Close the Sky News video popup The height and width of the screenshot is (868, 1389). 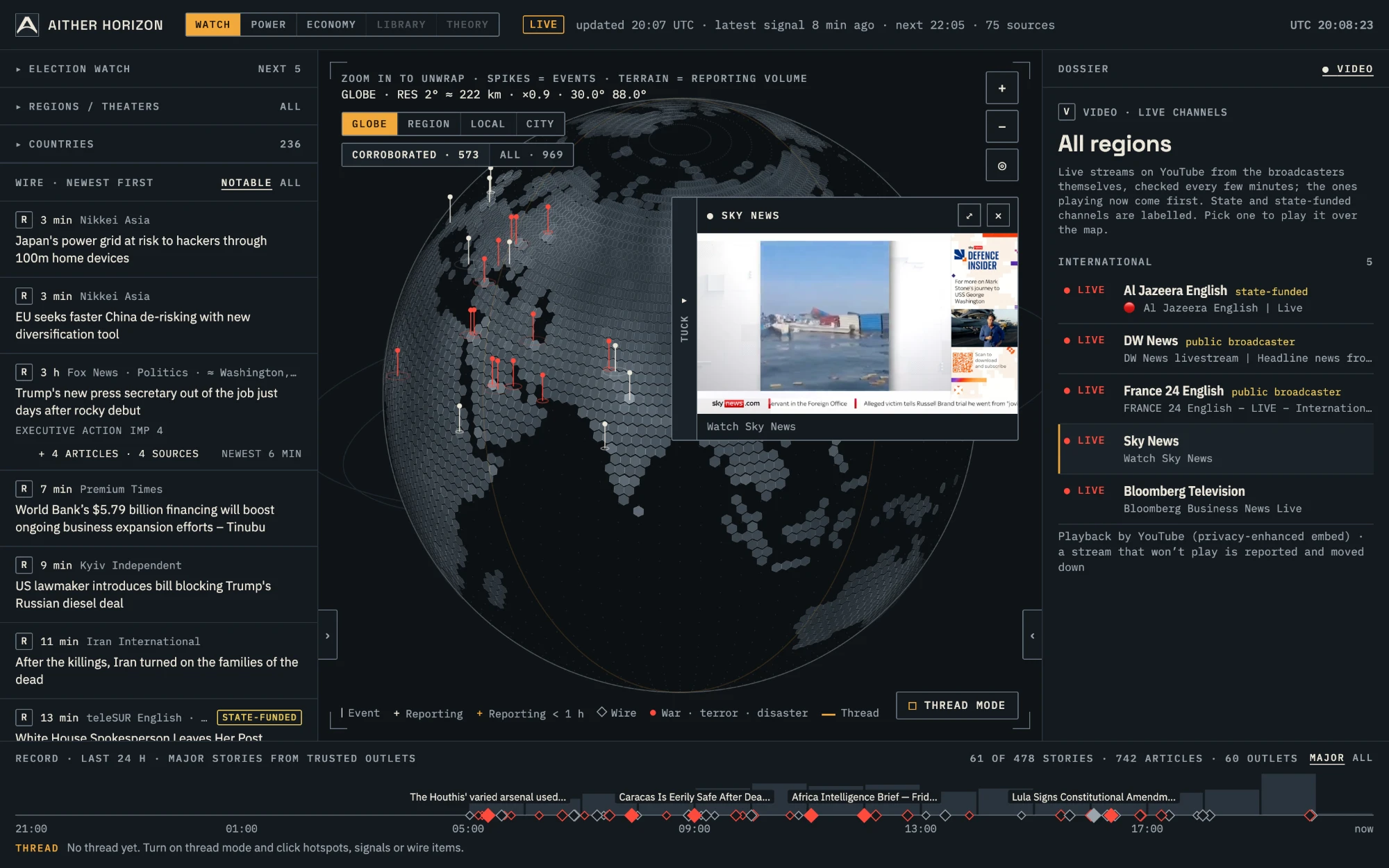(998, 216)
